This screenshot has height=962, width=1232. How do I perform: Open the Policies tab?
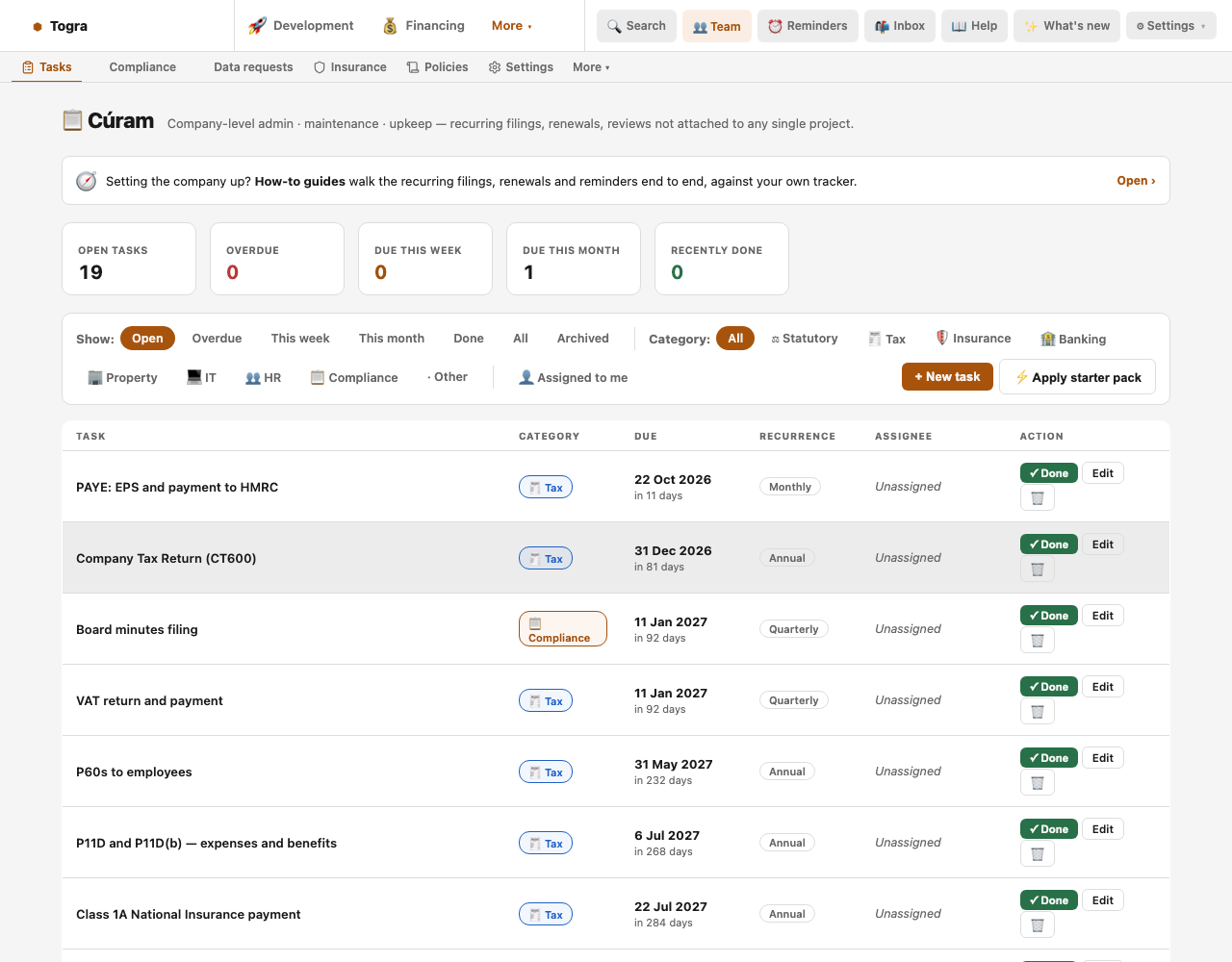[x=438, y=67]
